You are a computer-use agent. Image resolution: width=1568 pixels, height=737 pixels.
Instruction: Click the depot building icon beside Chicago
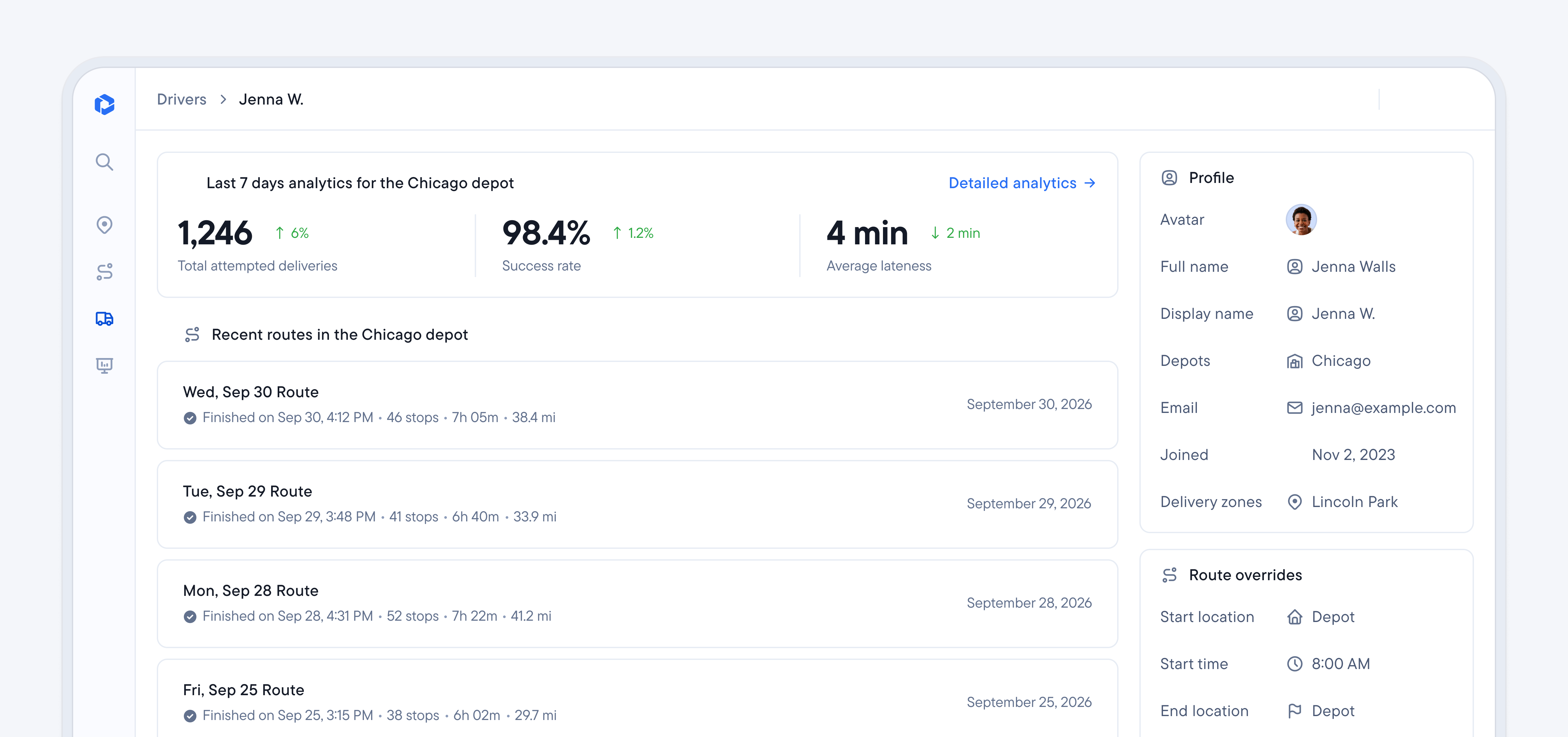pyautogui.click(x=1295, y=361)
